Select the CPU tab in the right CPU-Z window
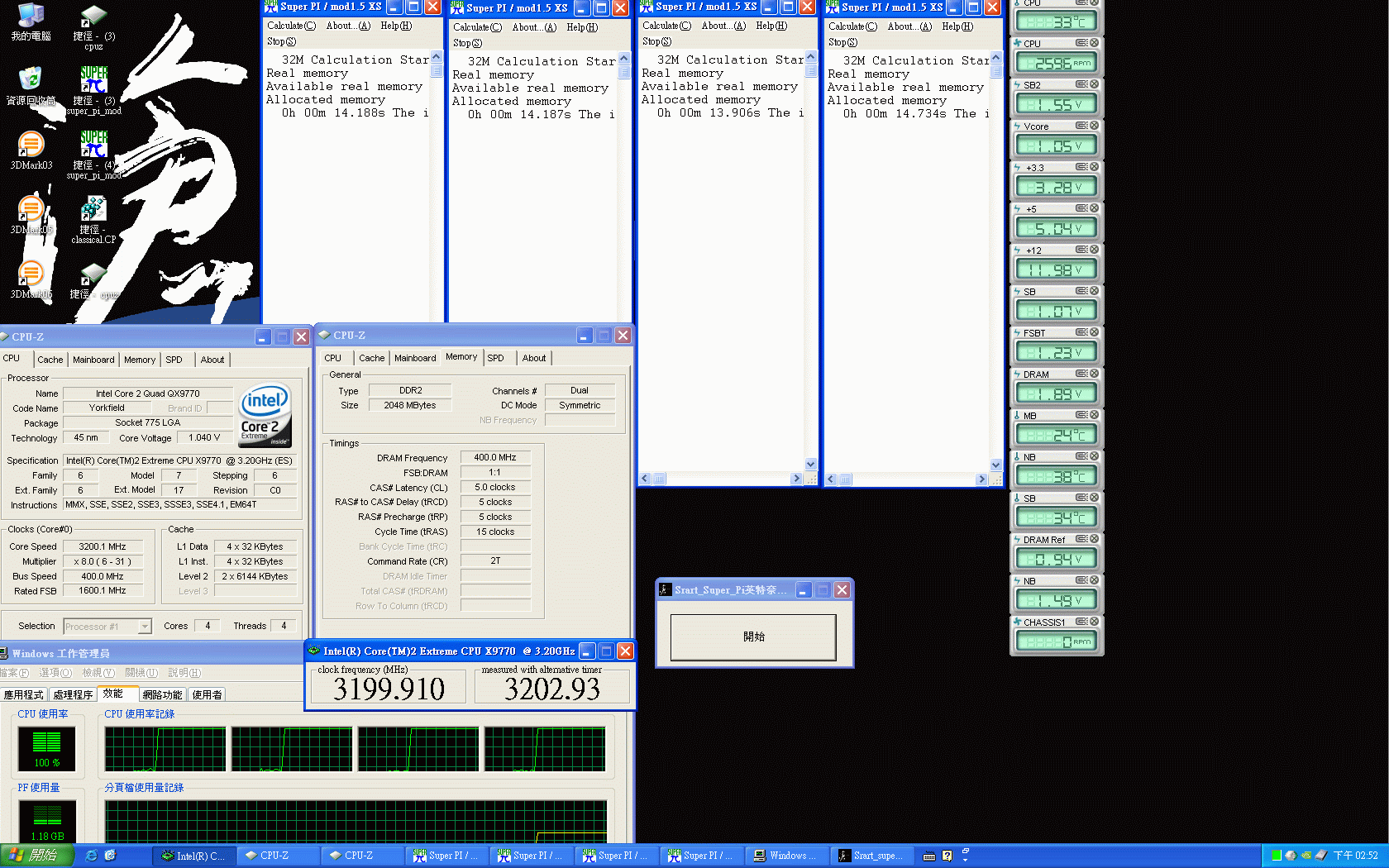Screen dimensions: 1389x868 tap(332, 358)
